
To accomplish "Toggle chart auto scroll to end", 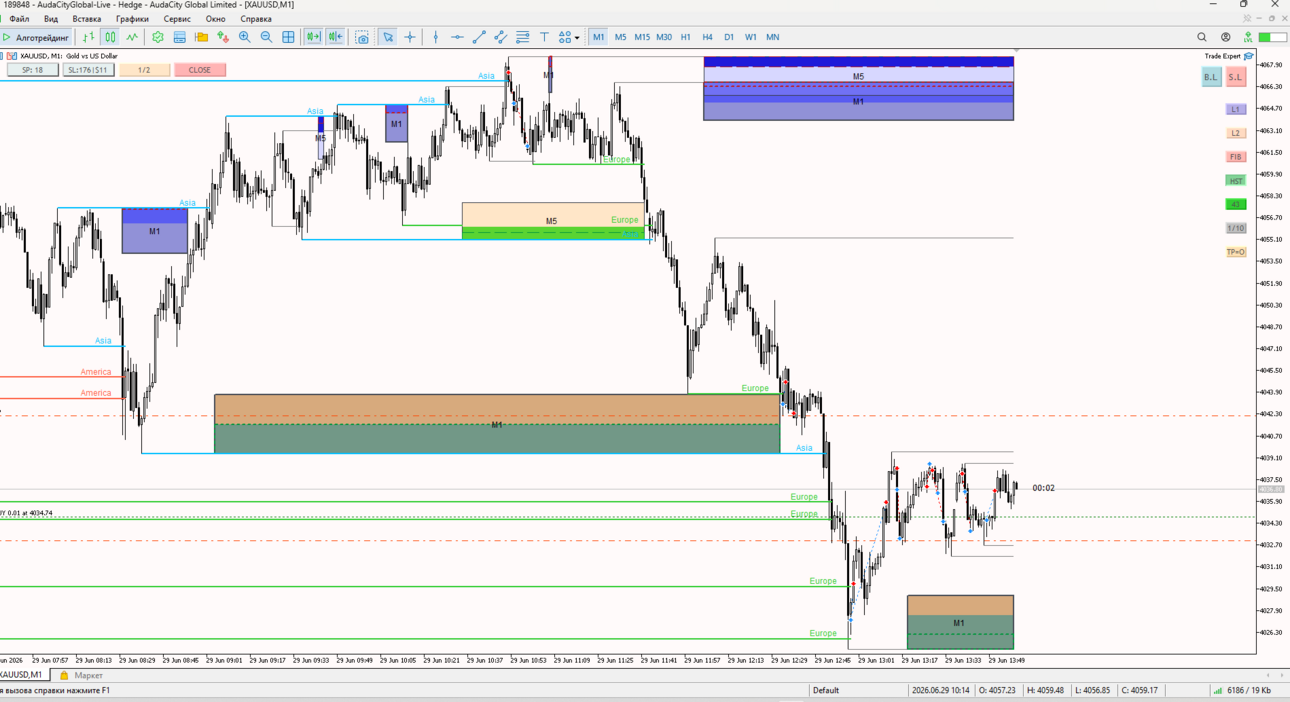I will pos(313,37).
